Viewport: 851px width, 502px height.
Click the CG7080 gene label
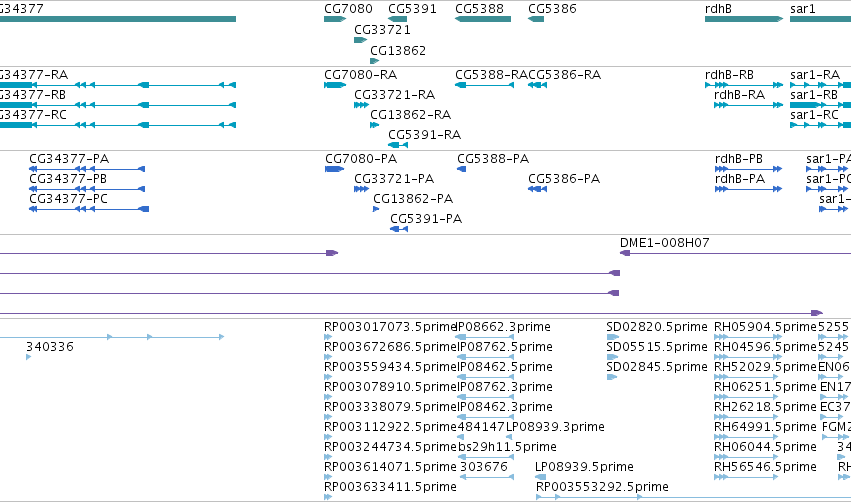pyautogui.click(x=348, y=9)
